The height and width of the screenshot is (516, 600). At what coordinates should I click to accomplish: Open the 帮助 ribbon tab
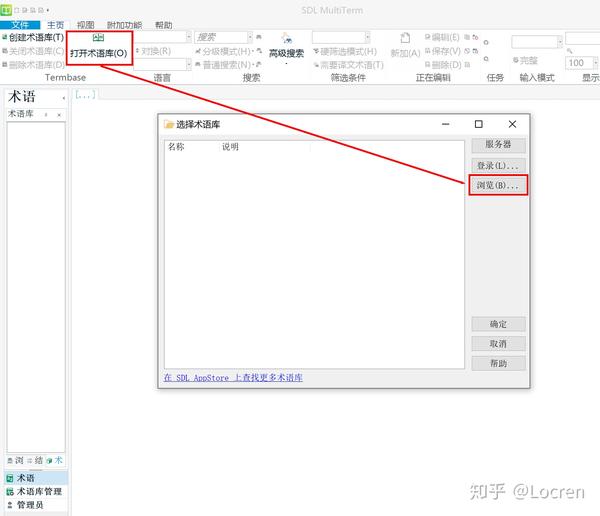click(x=163, y=25)
